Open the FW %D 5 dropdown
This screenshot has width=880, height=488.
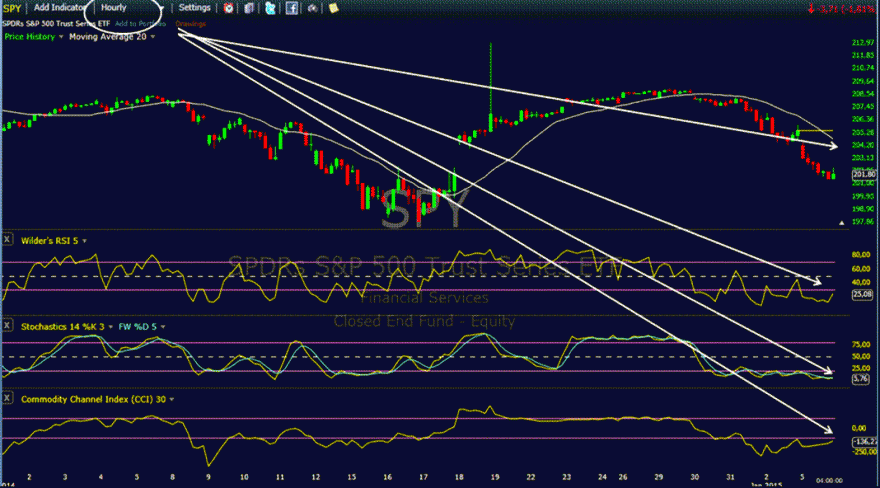pyautogui.click(x=163, y=326)
